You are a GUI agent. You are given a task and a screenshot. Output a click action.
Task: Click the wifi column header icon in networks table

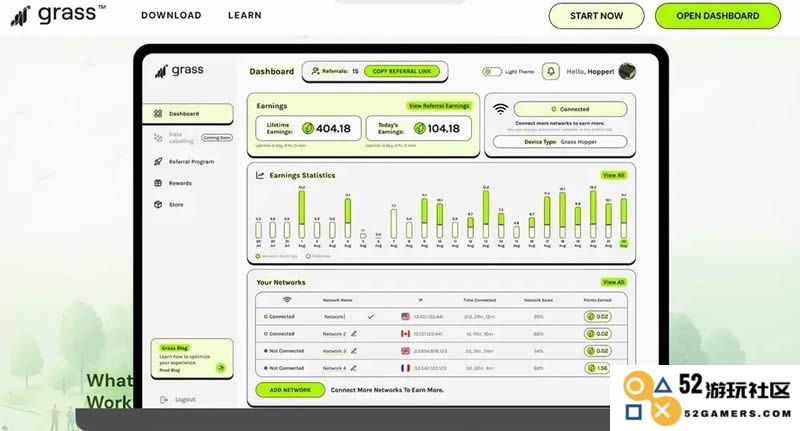coord(287,300)
